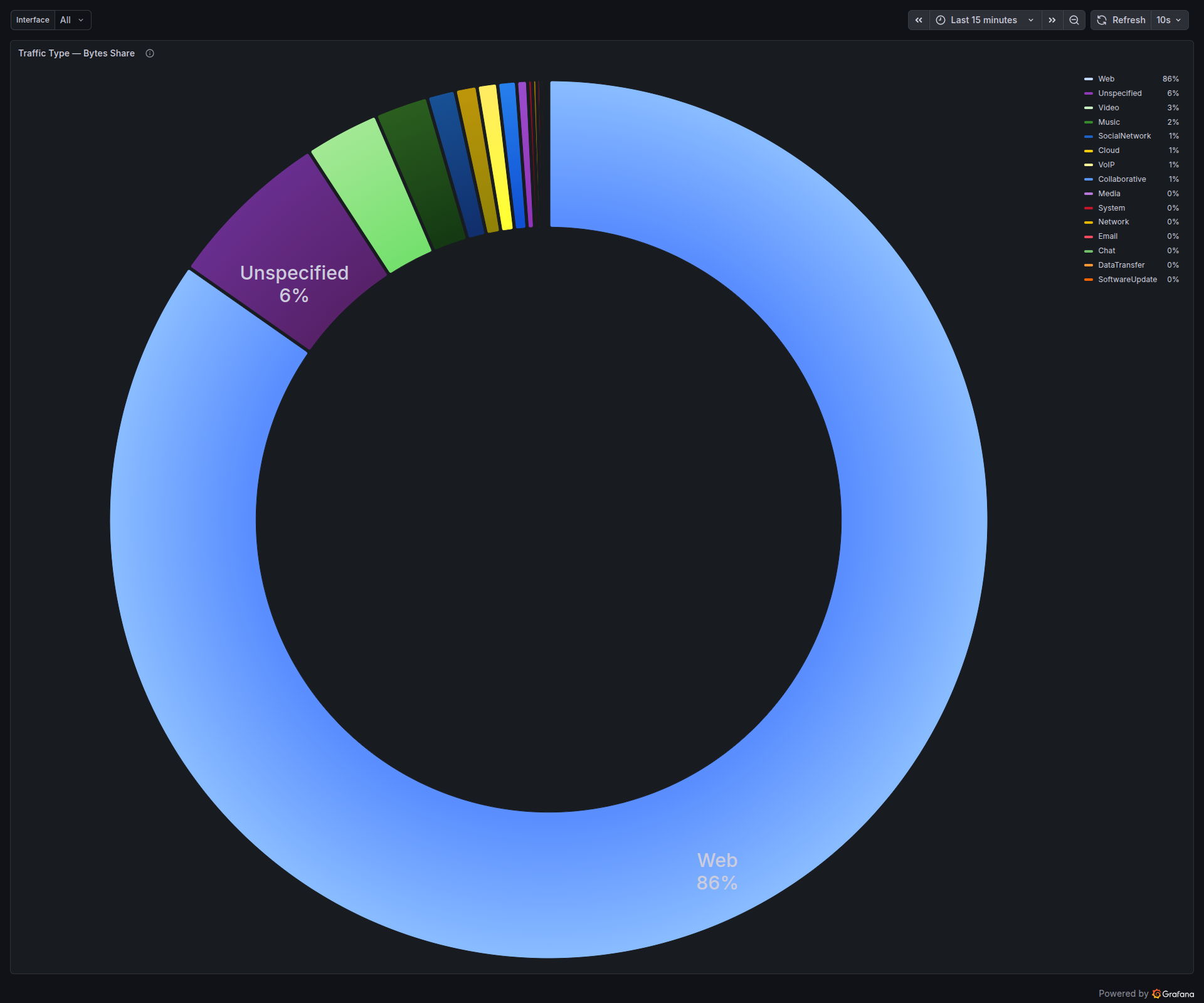
Task: Select the Music legend entry
Action: (1109, 122)
